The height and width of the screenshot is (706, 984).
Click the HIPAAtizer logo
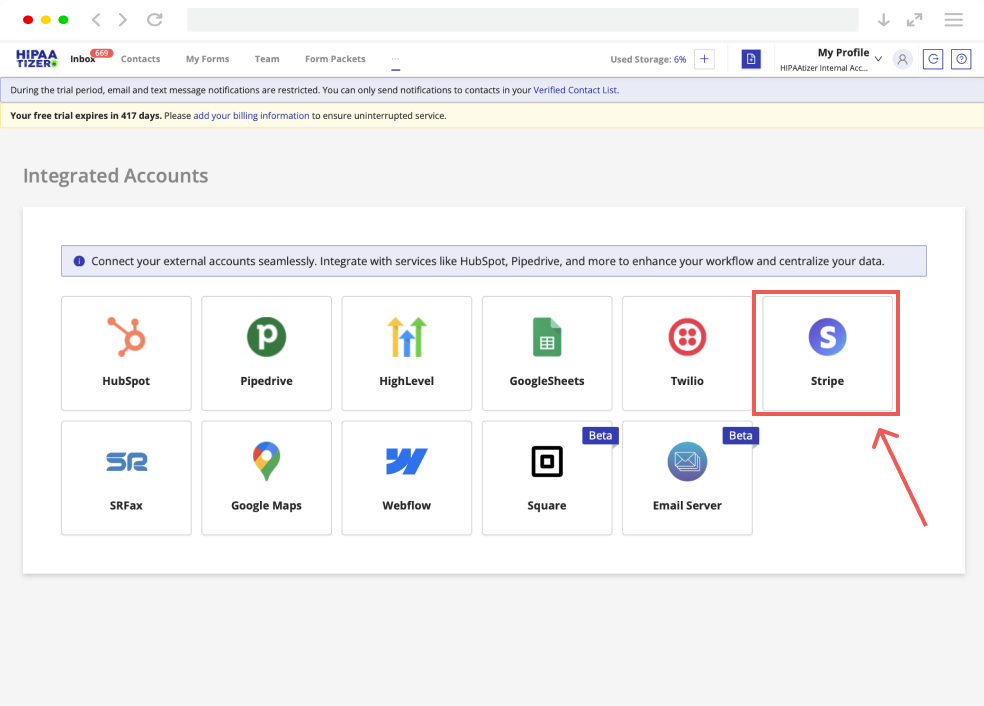click(36, 58)
